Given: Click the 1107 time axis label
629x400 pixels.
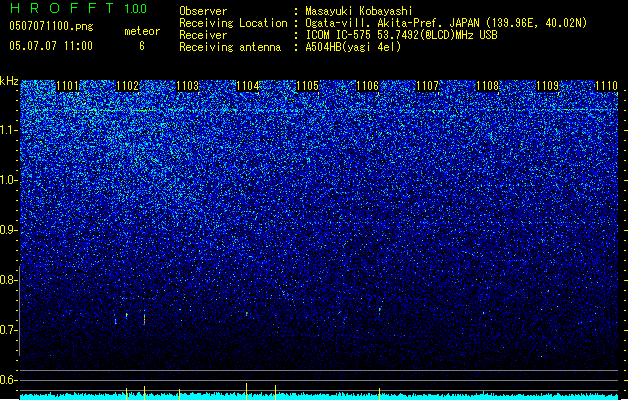Looking at the screenshot, I should pyautogui.click(x=428, y=86).
